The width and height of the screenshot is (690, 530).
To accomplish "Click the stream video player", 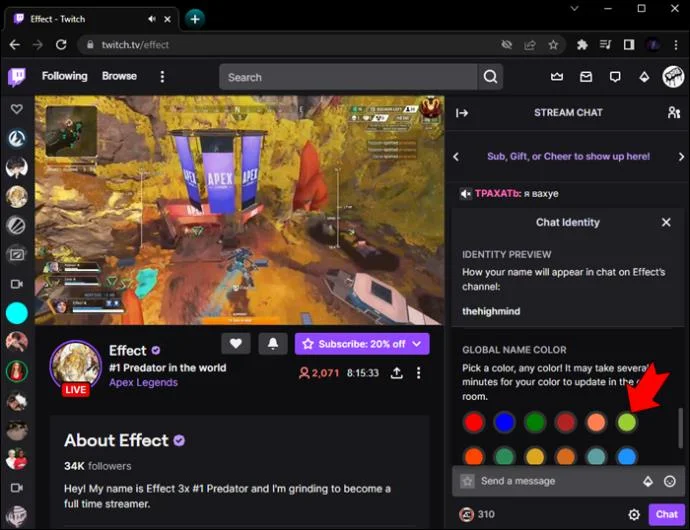I will 239,210.
